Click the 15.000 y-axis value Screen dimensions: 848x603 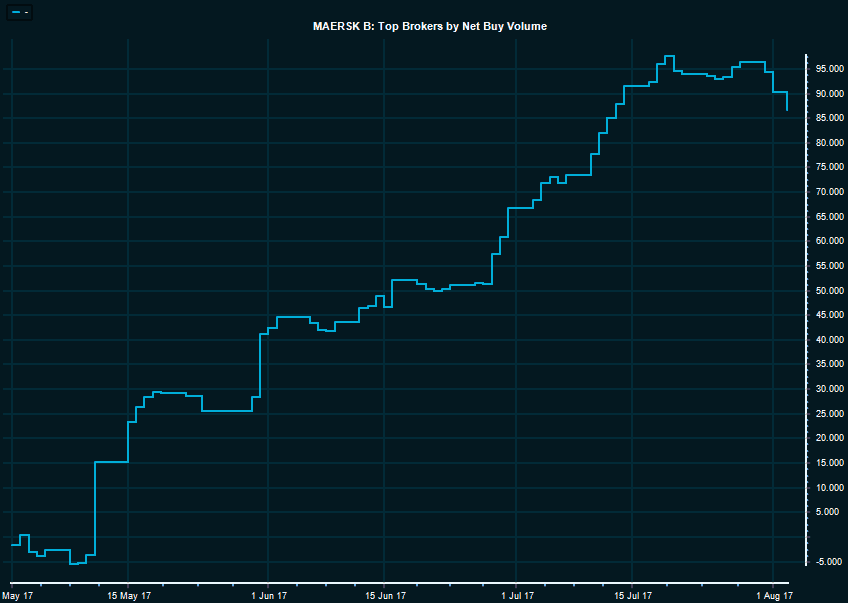coord(827,463)
